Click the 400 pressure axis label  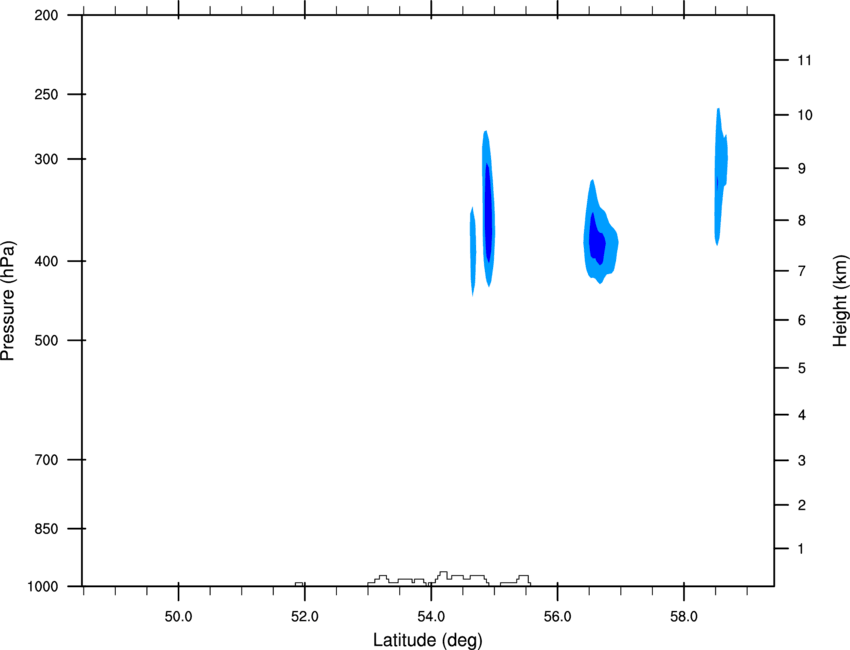[x=46, y=261]
